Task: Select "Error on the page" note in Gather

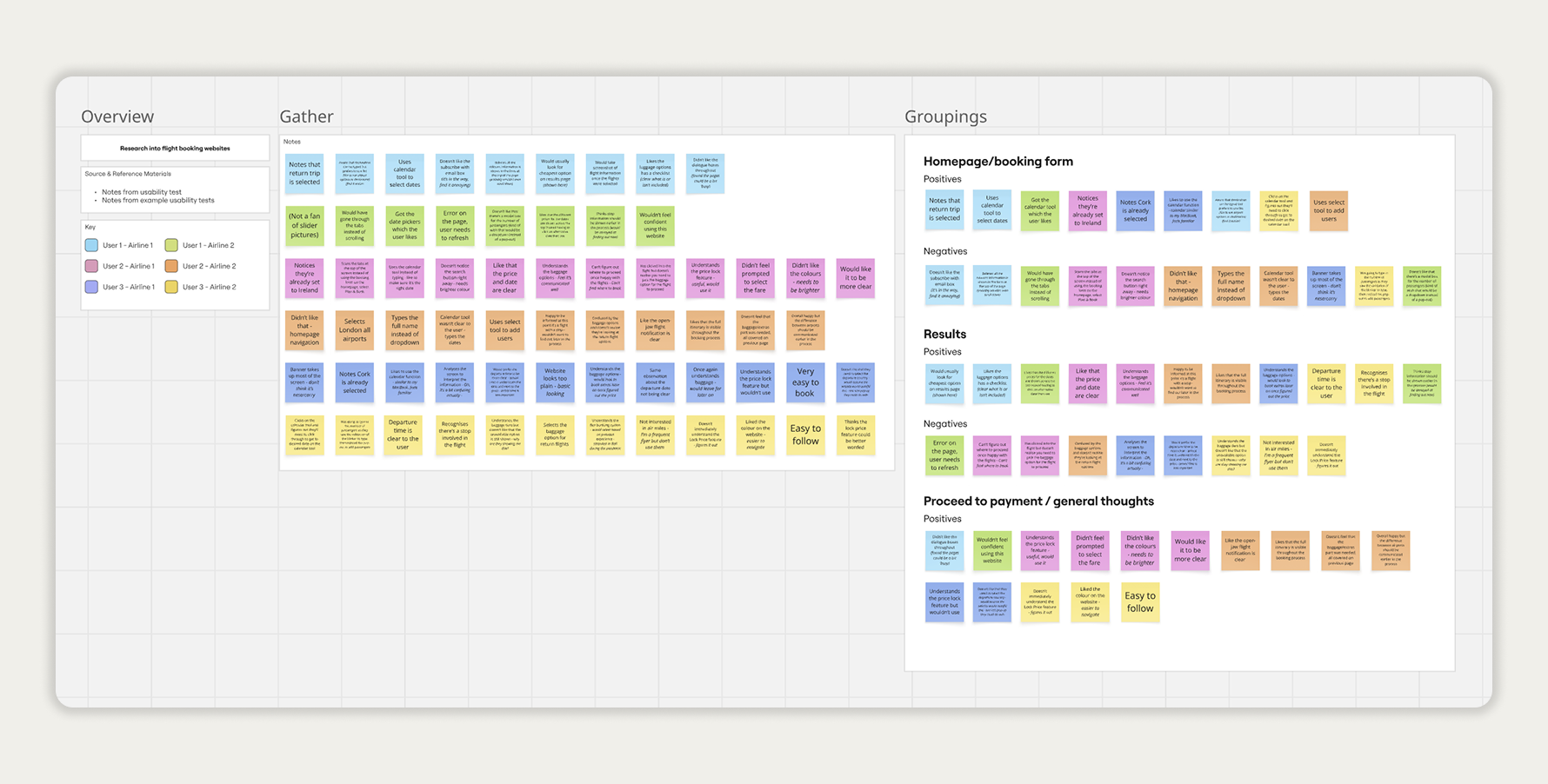Action: tap(455, 226)
